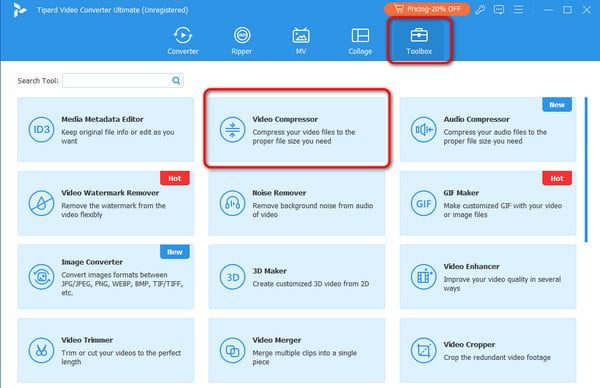Click the "Search Tool:" label
The width and height of the screenshot is (600, 388).
tap(38, 81)
